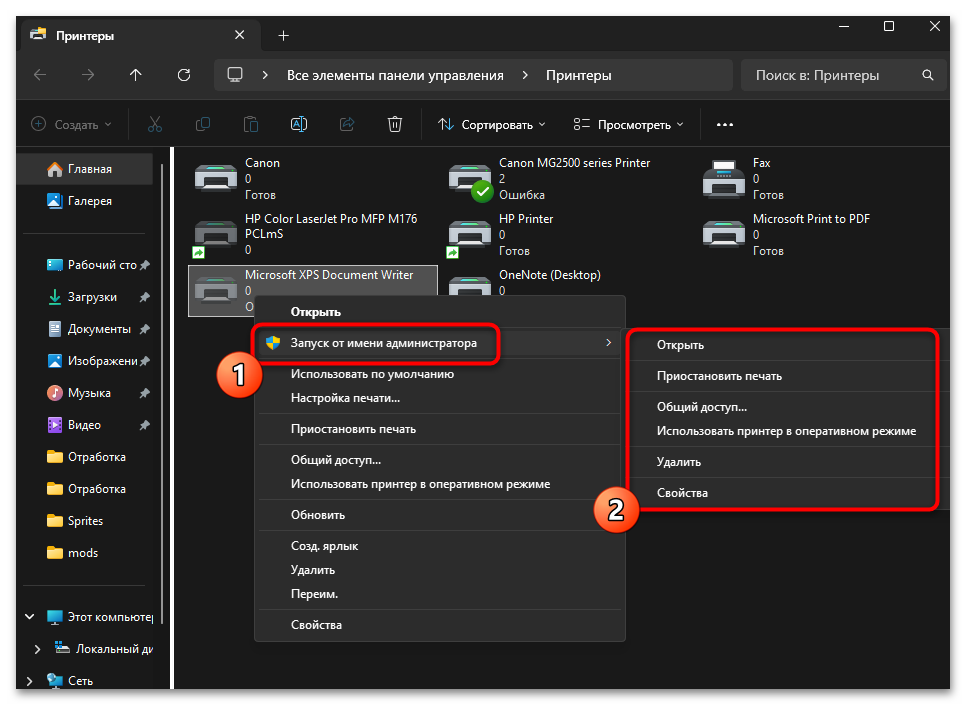Click Все элементы панели управления breadcrumb
This screenshot has width=966, height=705.
click(x=395, y=75)
